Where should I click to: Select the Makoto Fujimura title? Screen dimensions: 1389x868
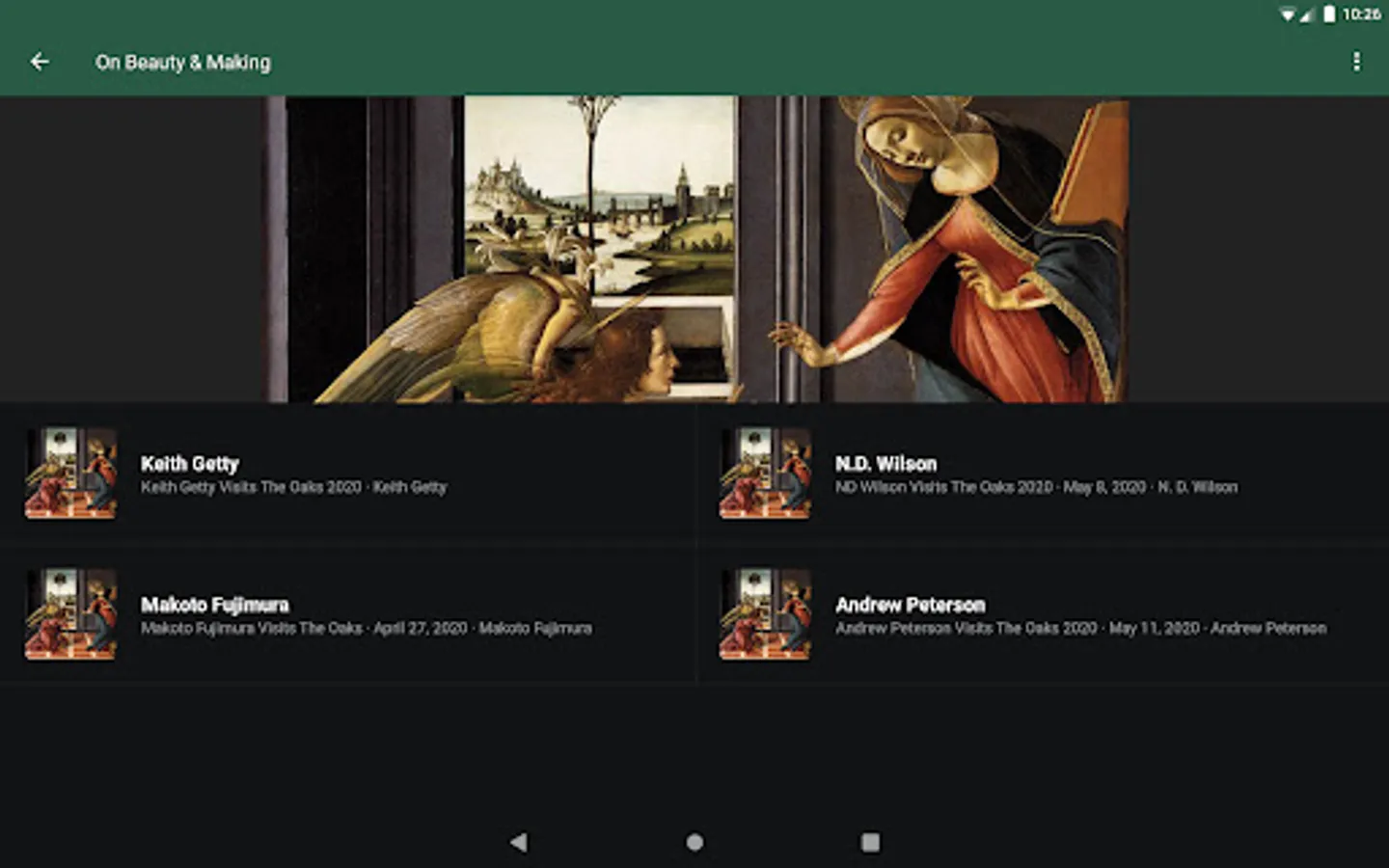[x=215, y=605]
